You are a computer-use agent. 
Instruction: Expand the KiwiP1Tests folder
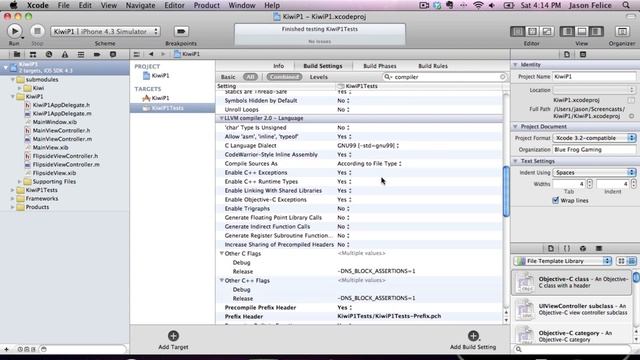pyautogui.click(x=13, y=190)
